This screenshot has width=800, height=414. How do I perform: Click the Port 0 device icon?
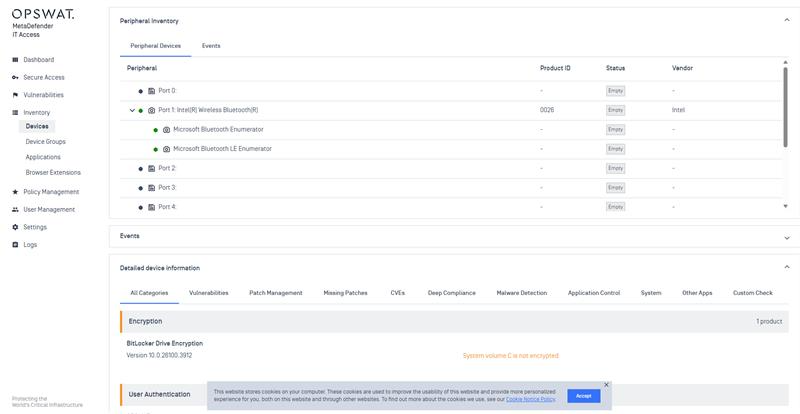(152, 91)
